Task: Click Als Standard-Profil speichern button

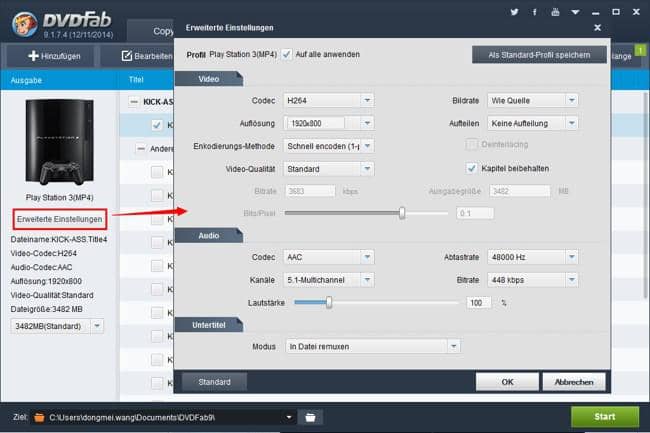Action: [x=539, y=55]
